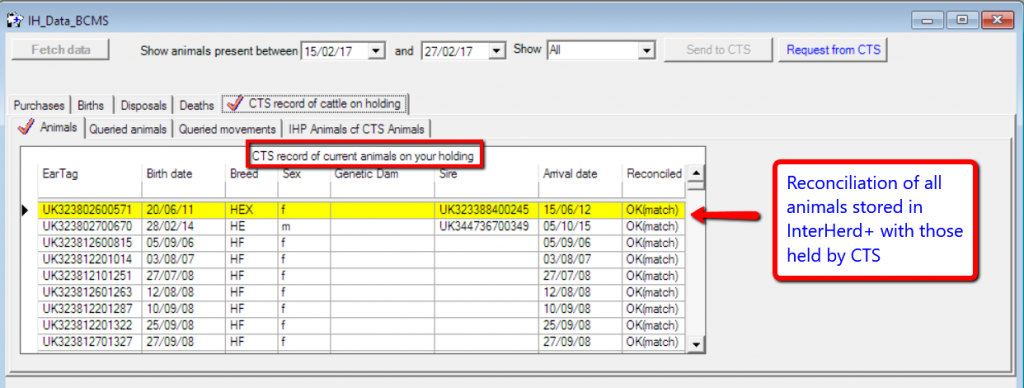Select the Queried movements sub-tab
The height and width of the screenshot is (388, 1024).
point(227,129)
